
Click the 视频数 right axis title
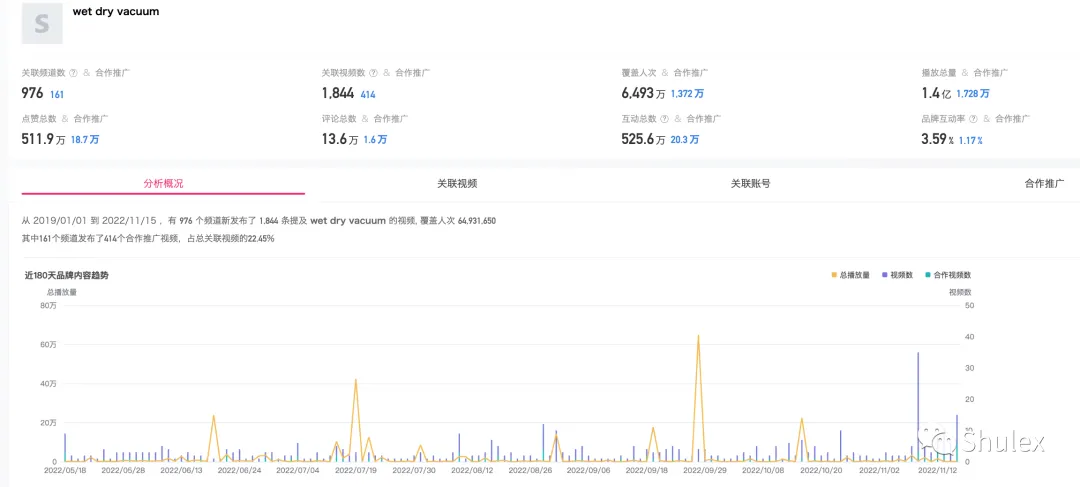pyautogui.click(x=959, y=291)
